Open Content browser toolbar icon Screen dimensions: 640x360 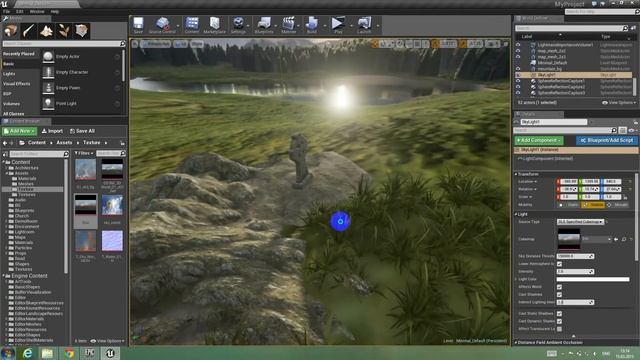coord(192,25)
